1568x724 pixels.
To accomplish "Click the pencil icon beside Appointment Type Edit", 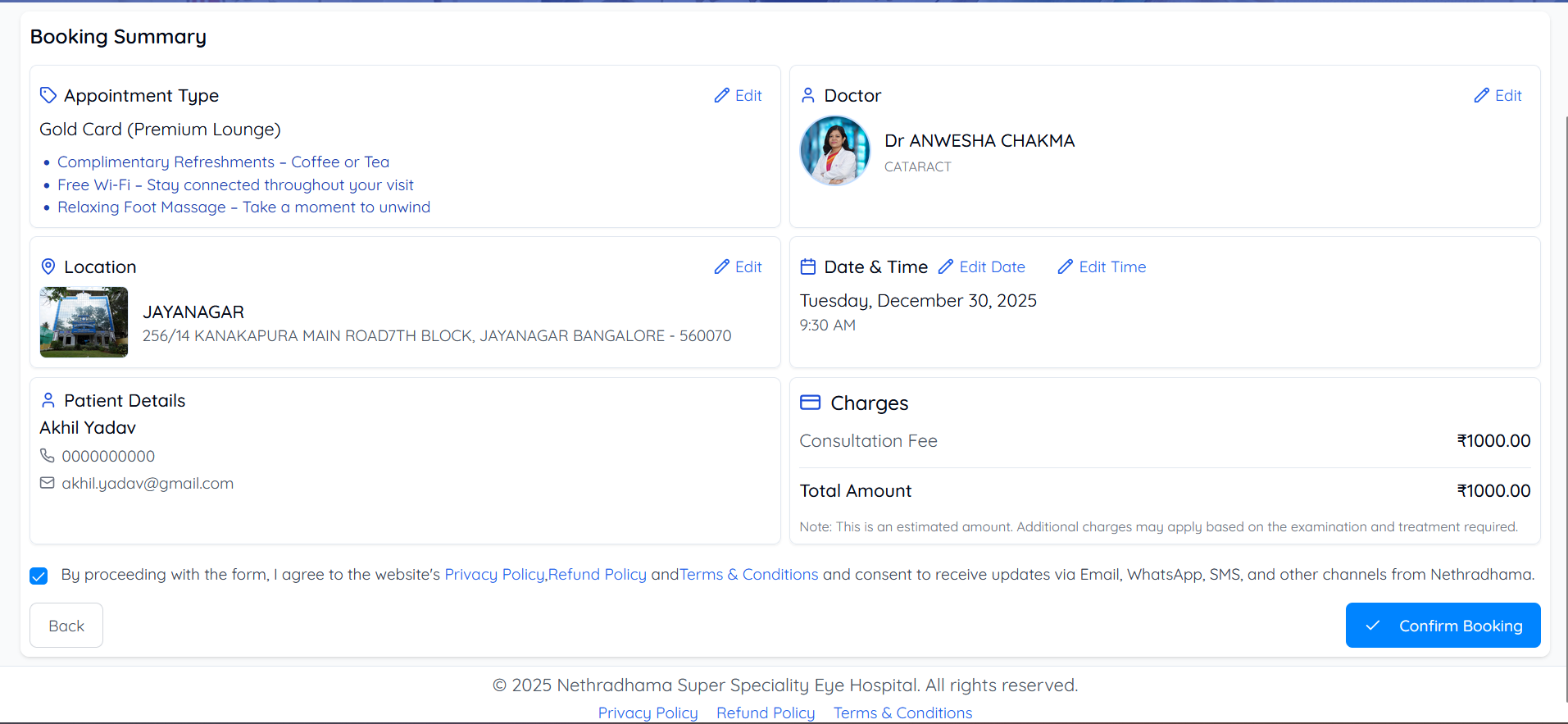I will [x=721, y=96].
